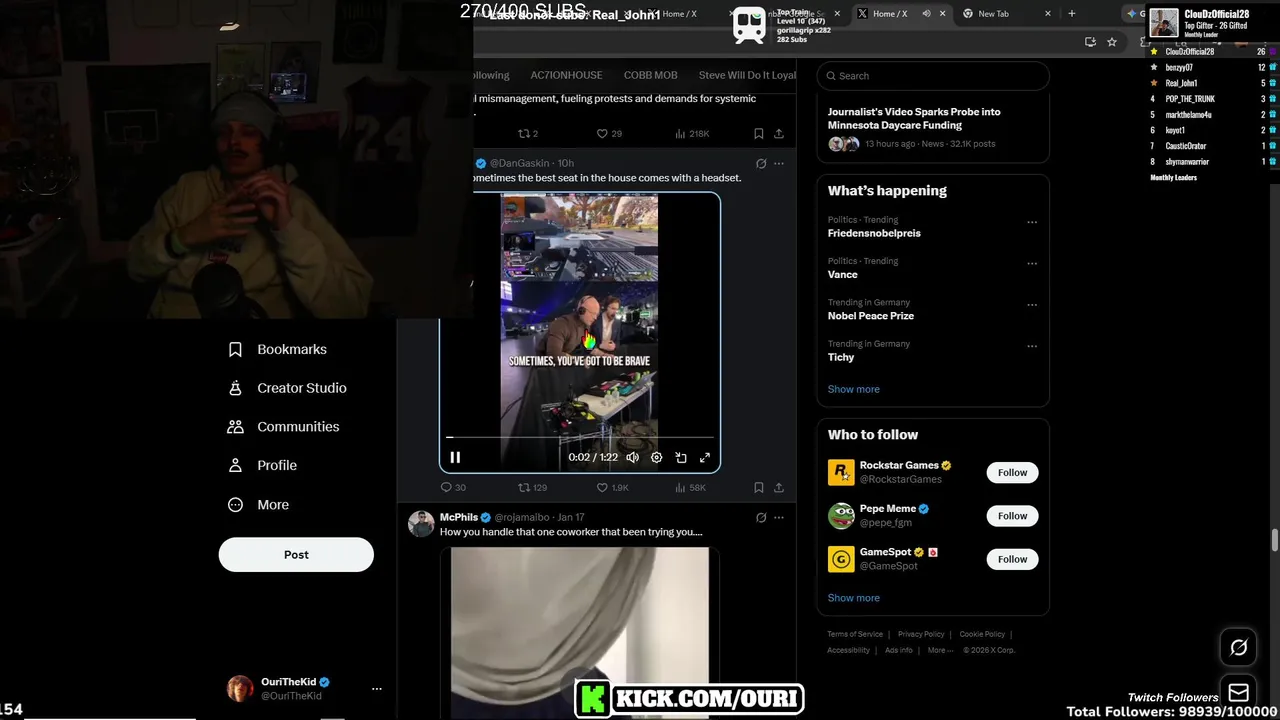Open more options for Vance trend

tap(1032, 264)
